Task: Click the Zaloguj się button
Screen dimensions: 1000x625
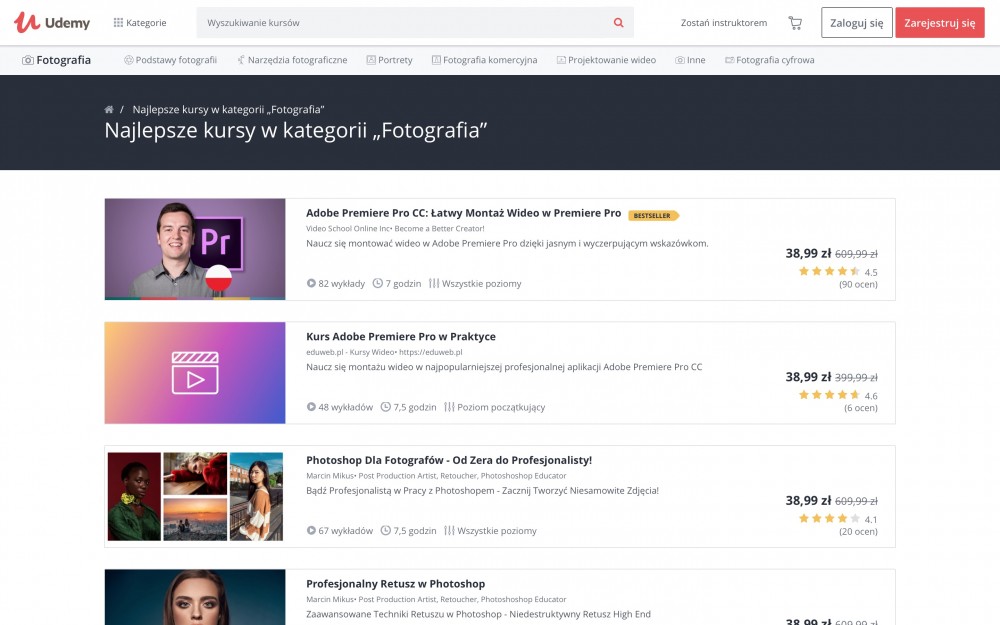Action: (x=857, y=23)
